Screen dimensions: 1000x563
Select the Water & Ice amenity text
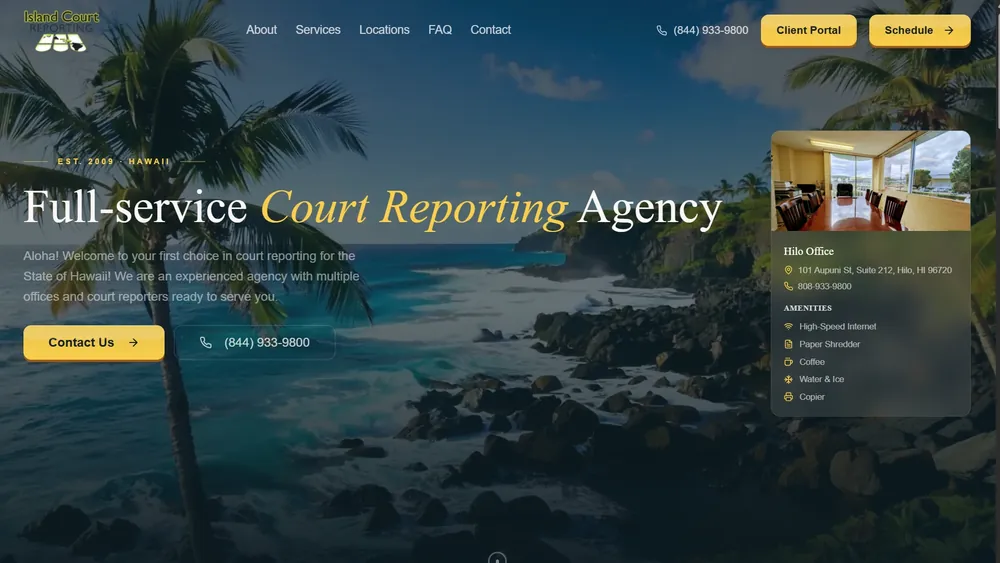(821, 379)
